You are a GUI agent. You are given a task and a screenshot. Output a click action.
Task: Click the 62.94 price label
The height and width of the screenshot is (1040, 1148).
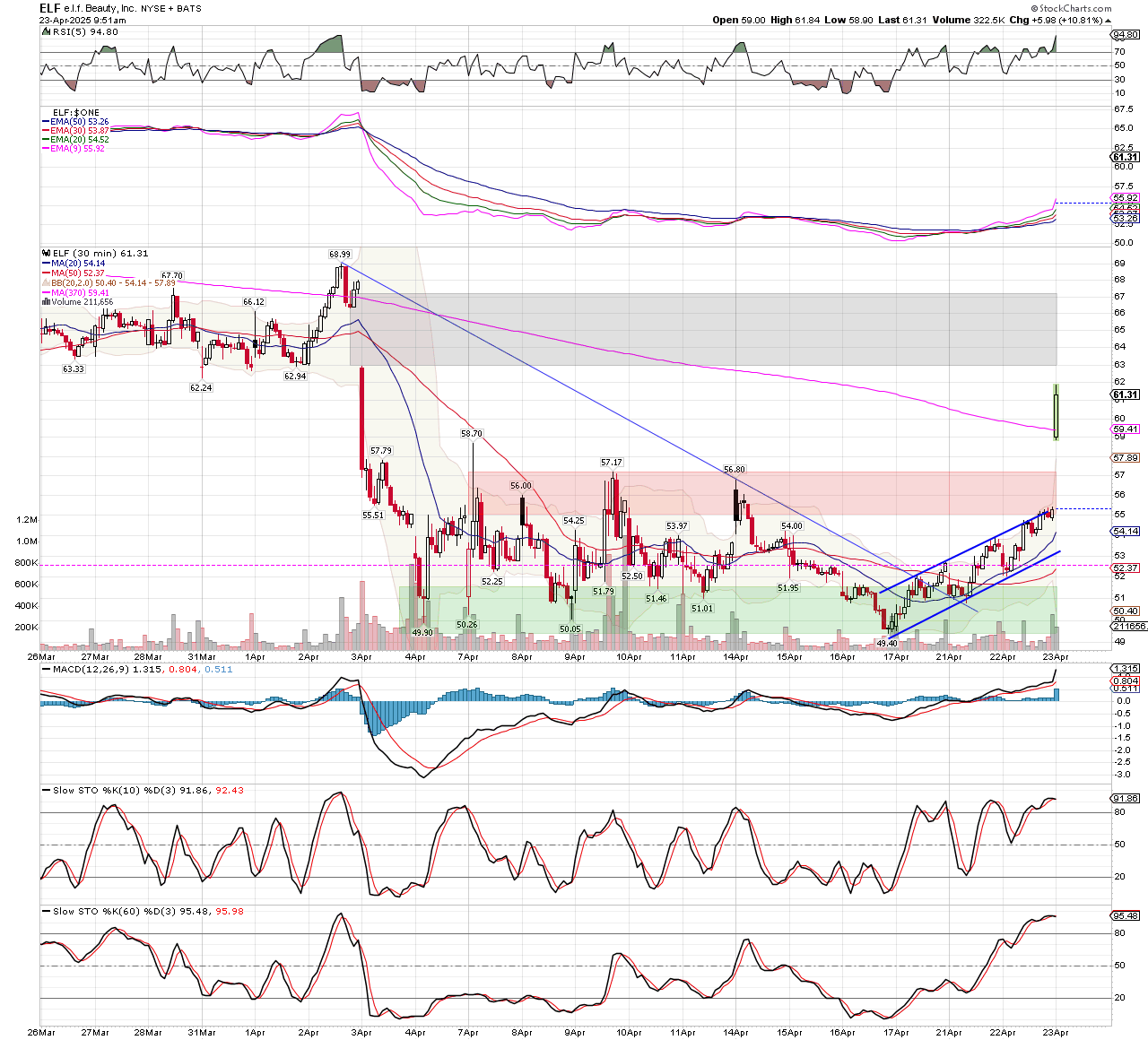[295, 377]
